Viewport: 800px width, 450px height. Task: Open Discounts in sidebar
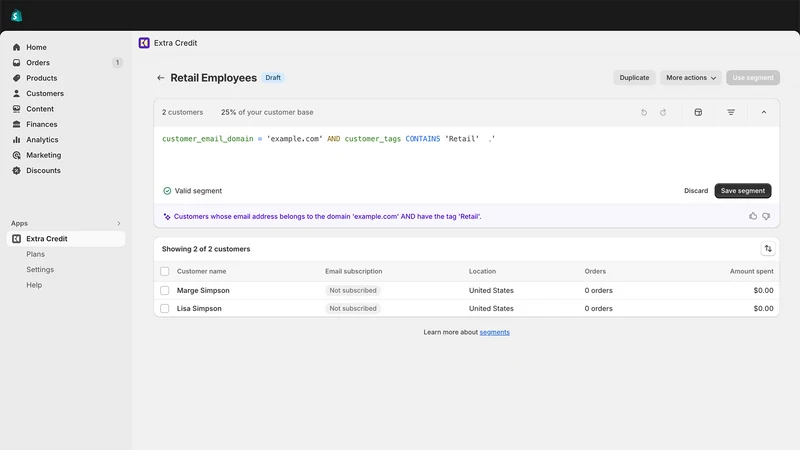[43, 170]
